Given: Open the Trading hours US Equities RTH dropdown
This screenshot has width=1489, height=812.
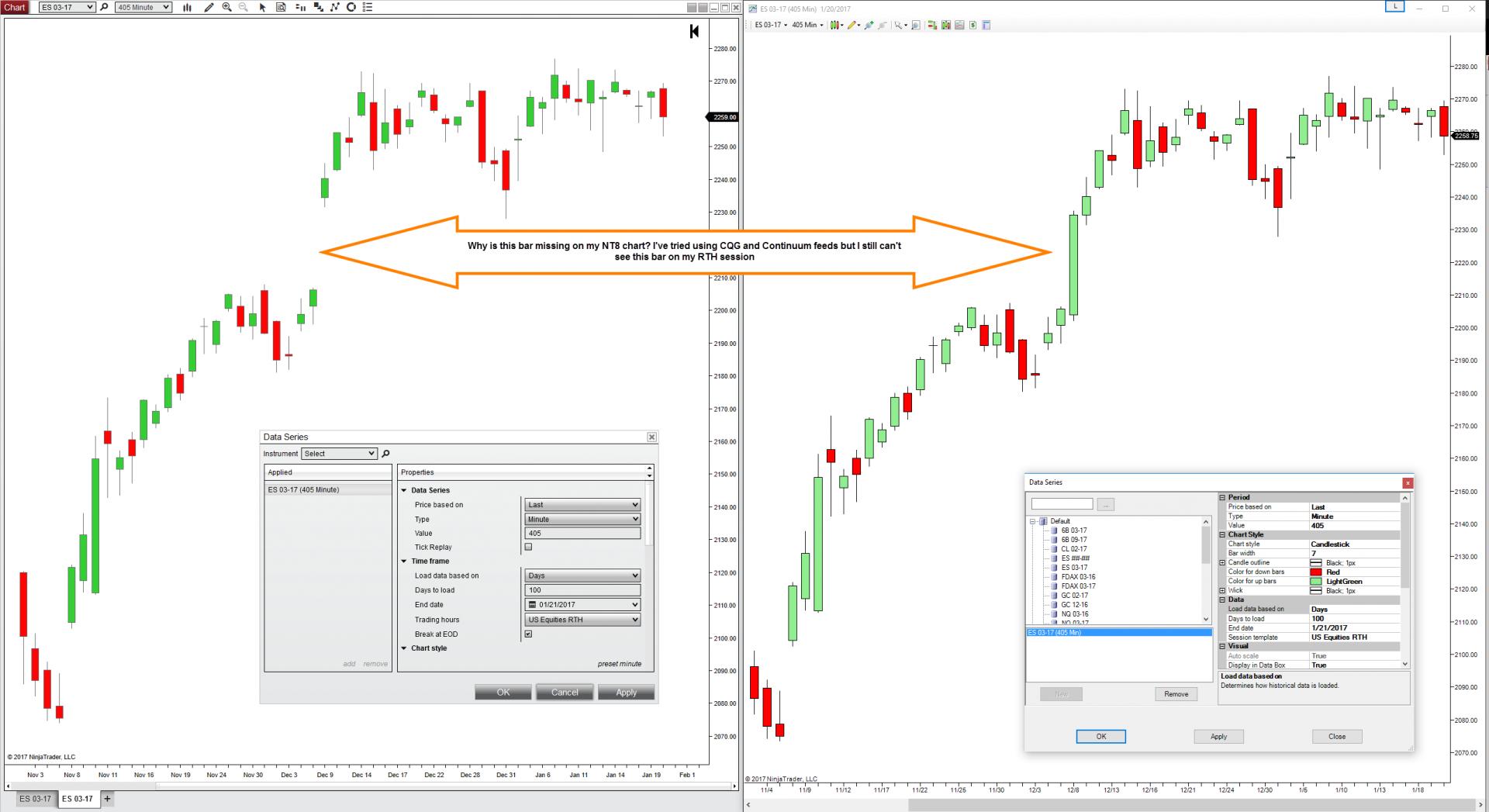Looking at the screenshot, I should tap(582, 620).
